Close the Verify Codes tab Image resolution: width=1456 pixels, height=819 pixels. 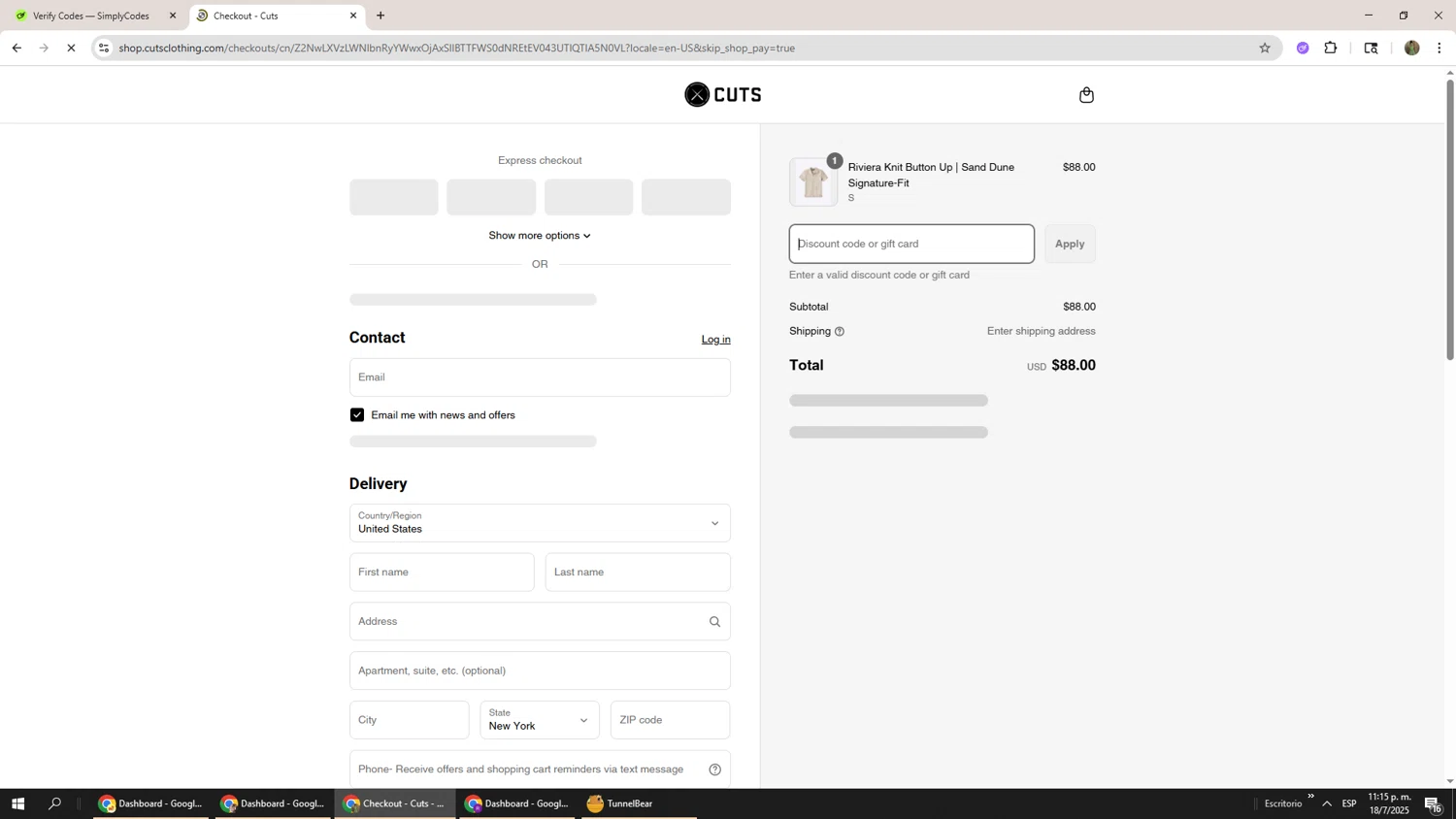(173, 16)
